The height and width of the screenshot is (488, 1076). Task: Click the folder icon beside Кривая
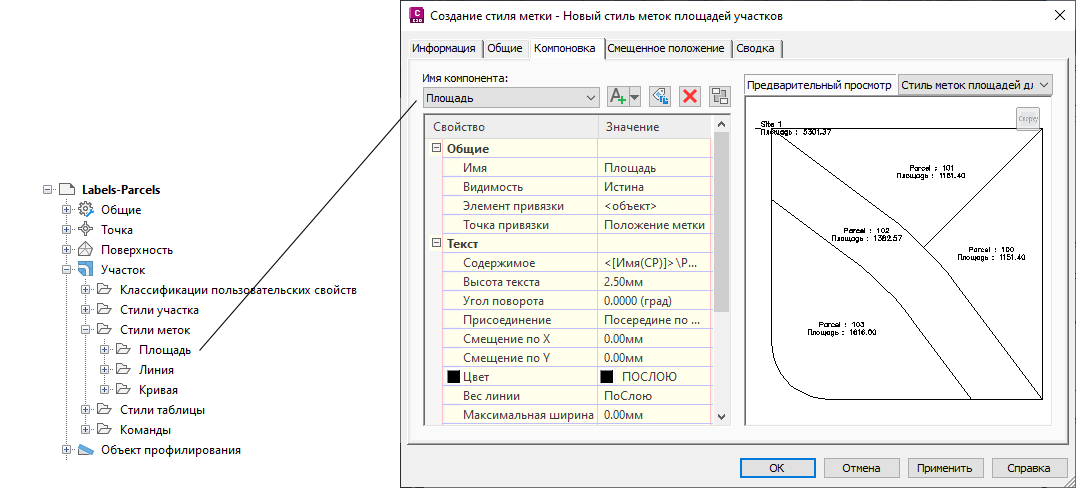point(123,390)
